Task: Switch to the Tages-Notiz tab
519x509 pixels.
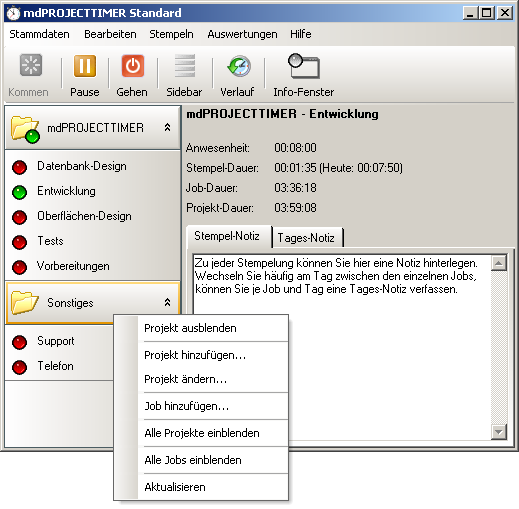Action: click(x=307, y=238)
